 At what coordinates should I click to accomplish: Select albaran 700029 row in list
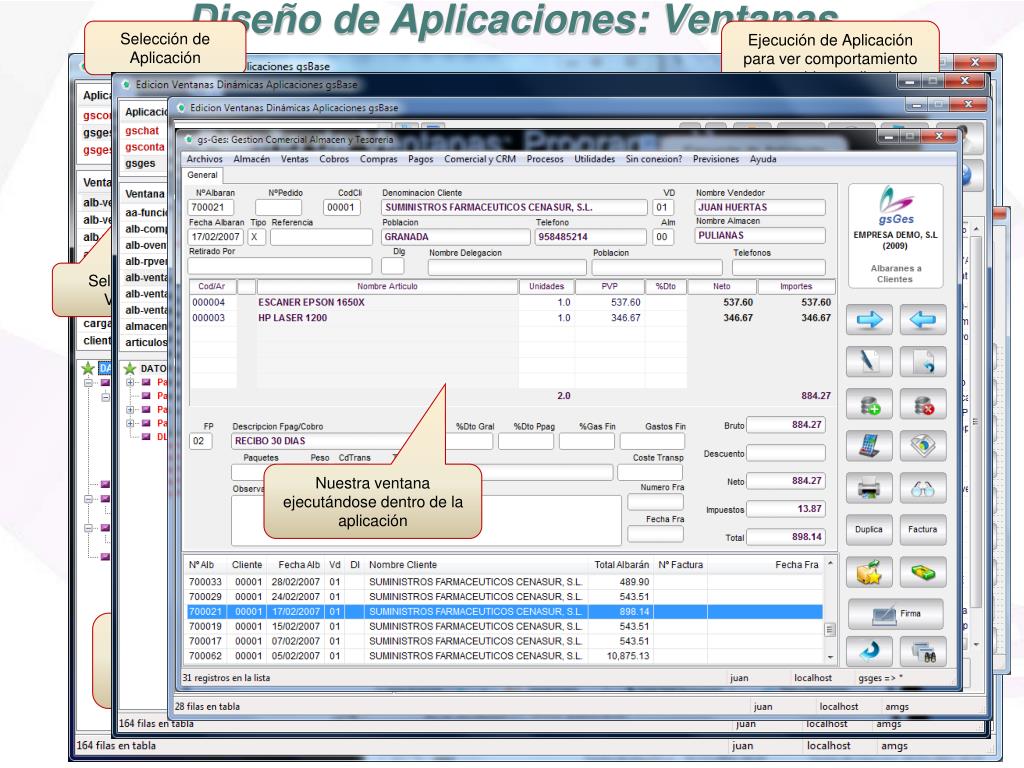click(504, 596)
